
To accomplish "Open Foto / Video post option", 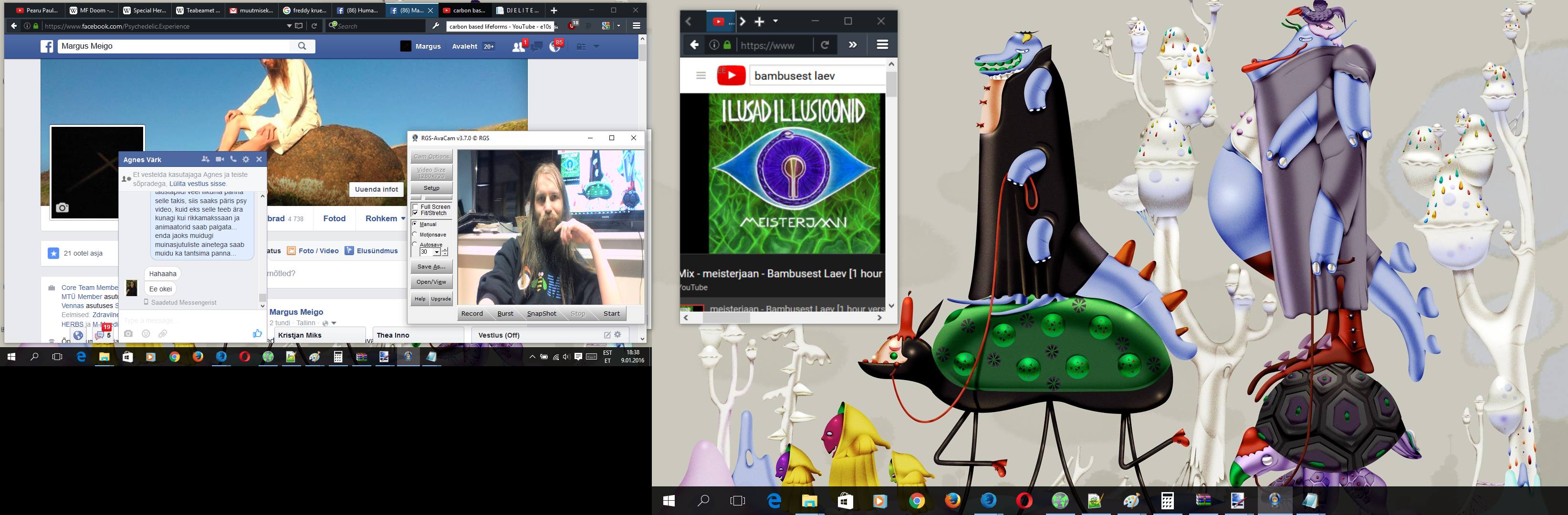I will click(313, 250).
